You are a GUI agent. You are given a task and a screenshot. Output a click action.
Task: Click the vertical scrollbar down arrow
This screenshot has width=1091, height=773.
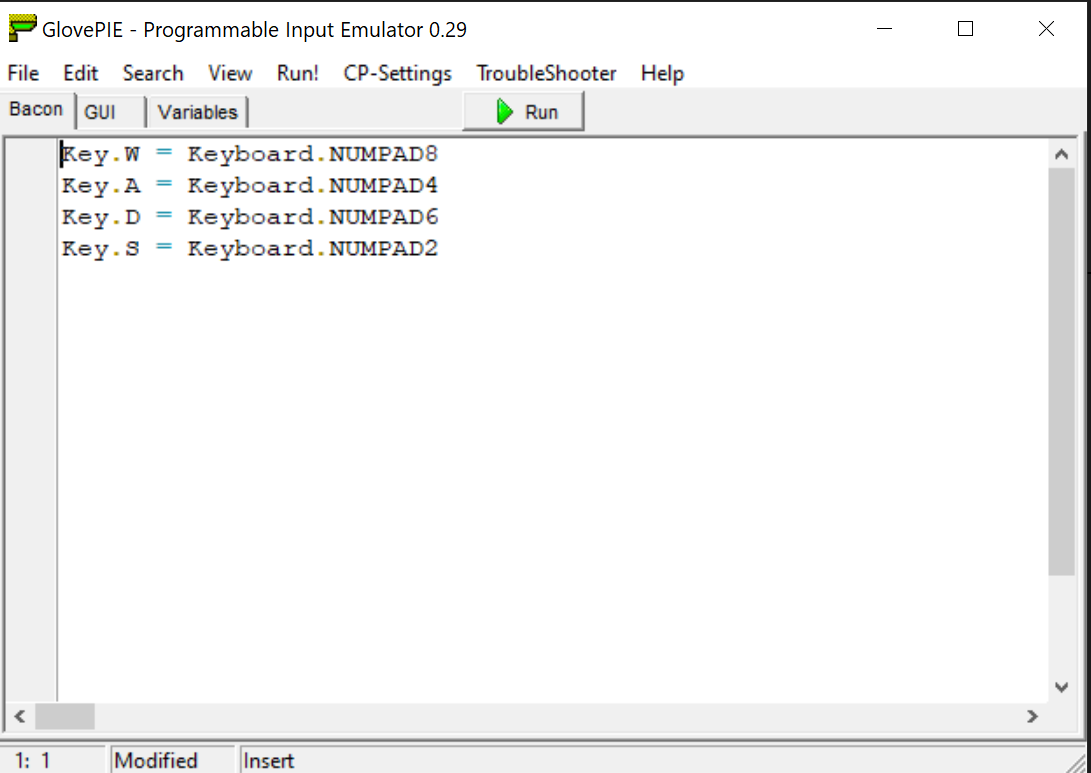tap(1061, 687)
